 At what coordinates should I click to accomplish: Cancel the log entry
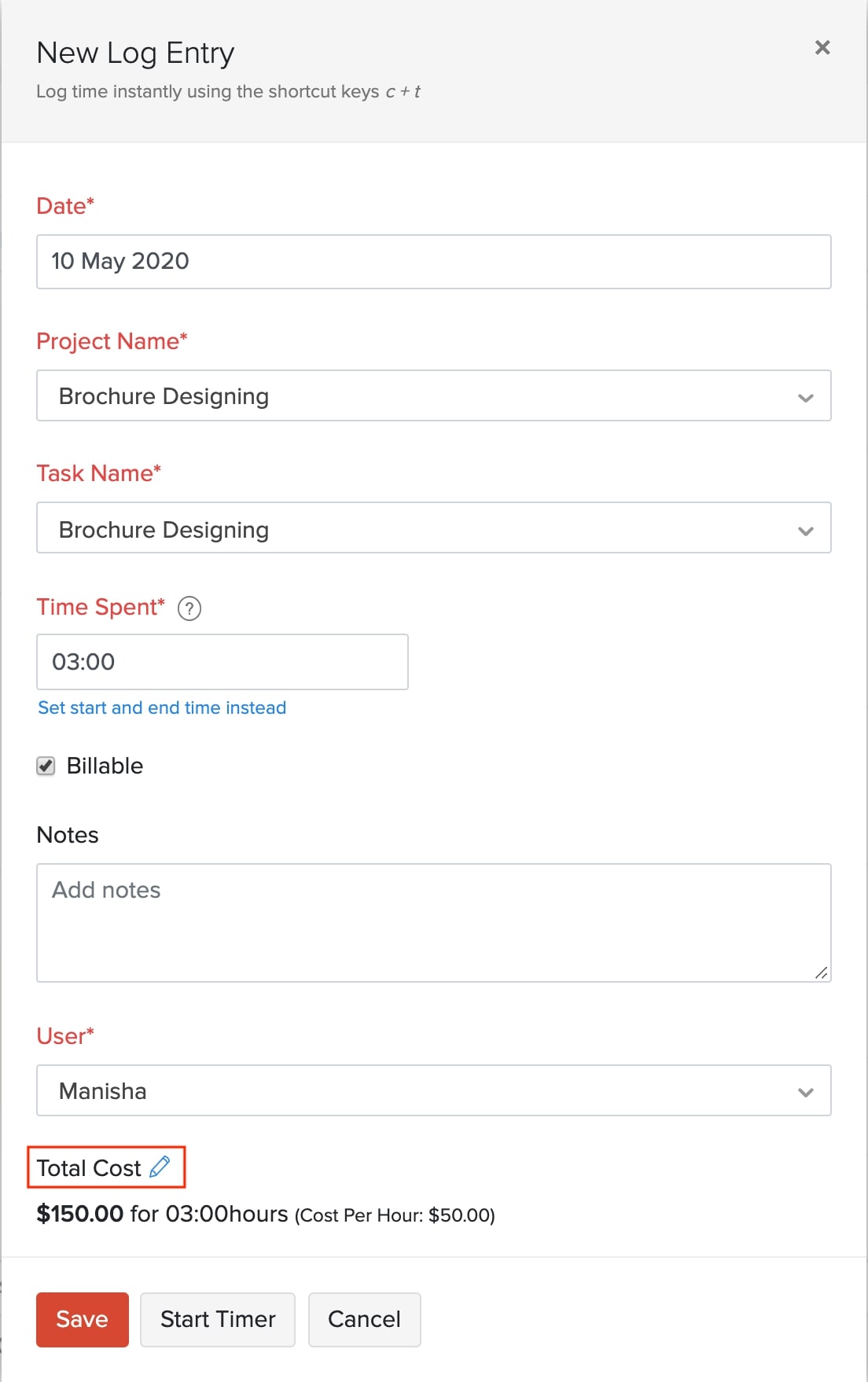point(364,1319)
